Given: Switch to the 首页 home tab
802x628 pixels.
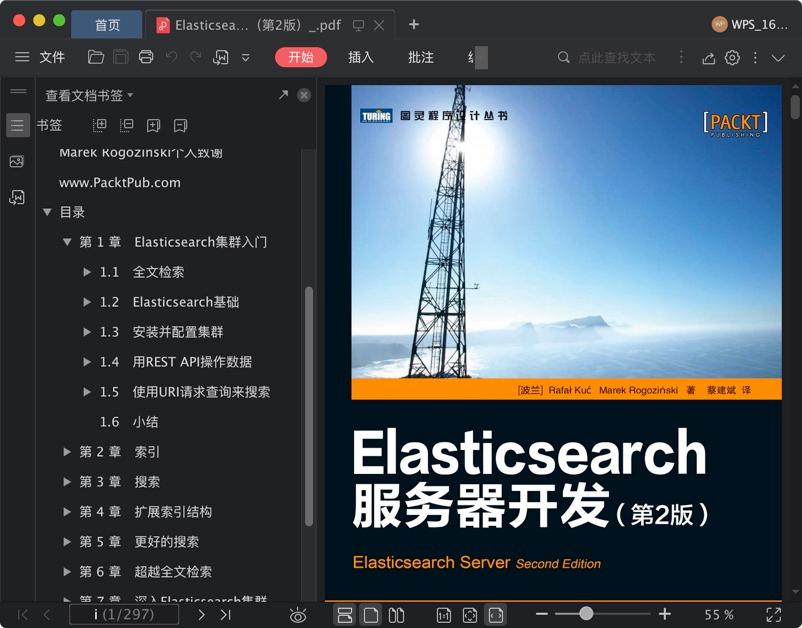Looking at the screenshot, I should coord(107,25).
